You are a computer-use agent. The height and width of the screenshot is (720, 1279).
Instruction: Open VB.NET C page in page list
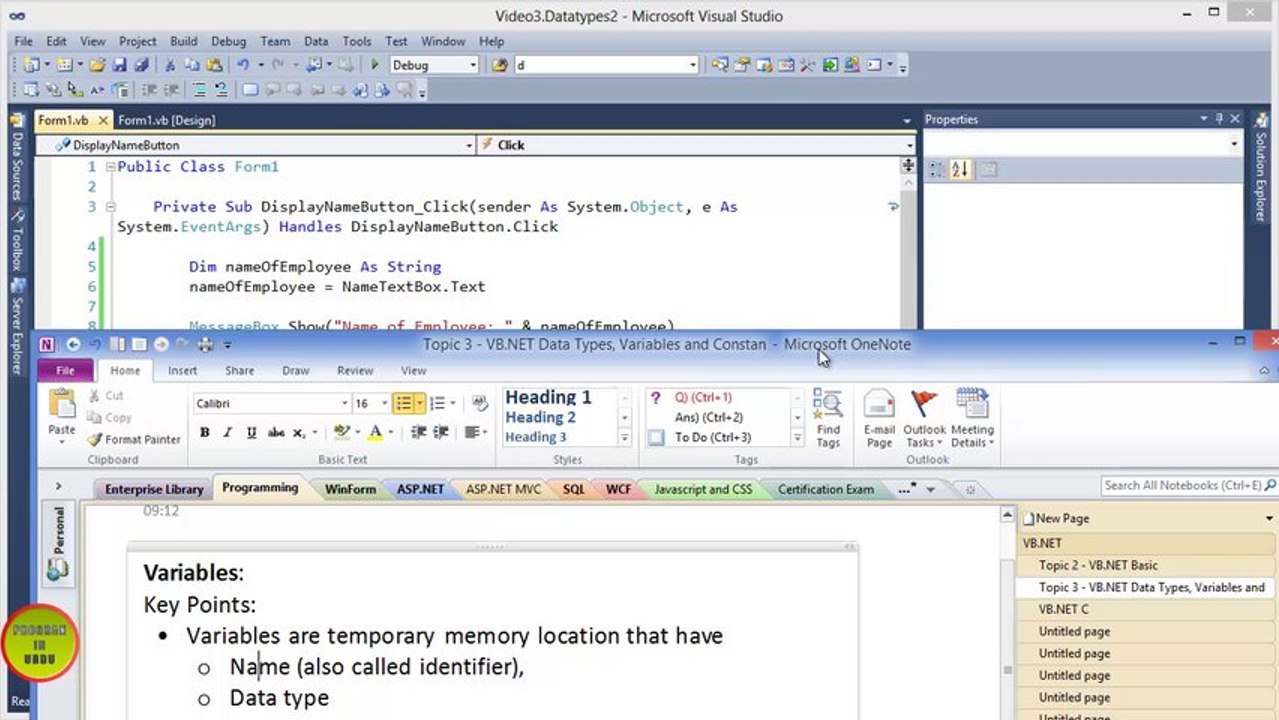pos(1064,609)
